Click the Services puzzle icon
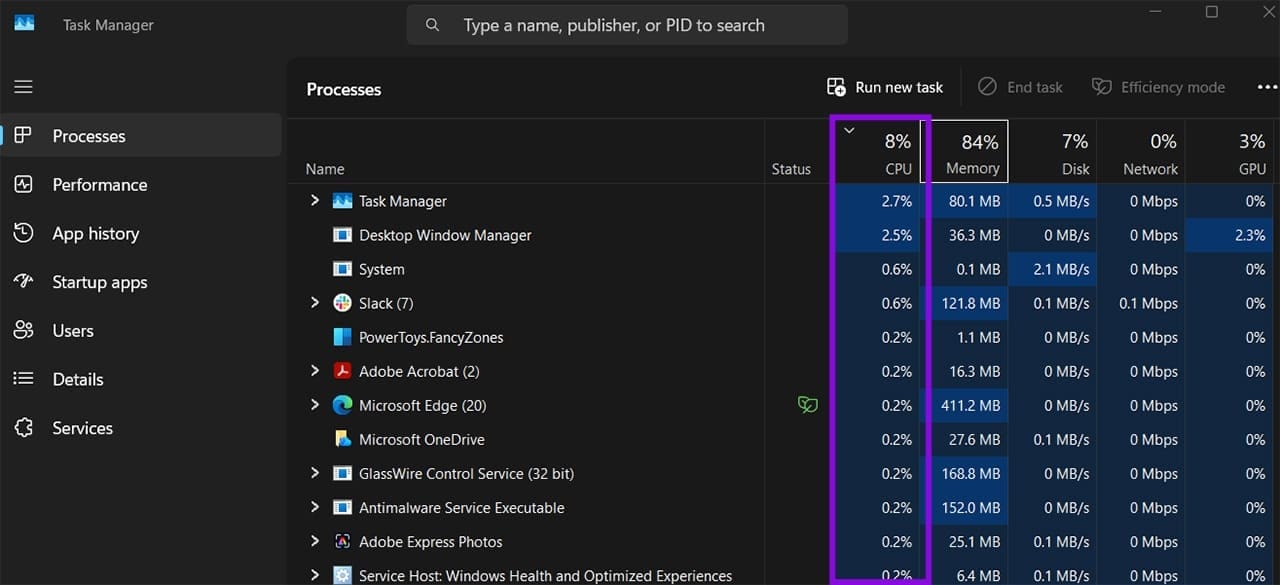Screen dimensions: 1280x585 (23, 428)
